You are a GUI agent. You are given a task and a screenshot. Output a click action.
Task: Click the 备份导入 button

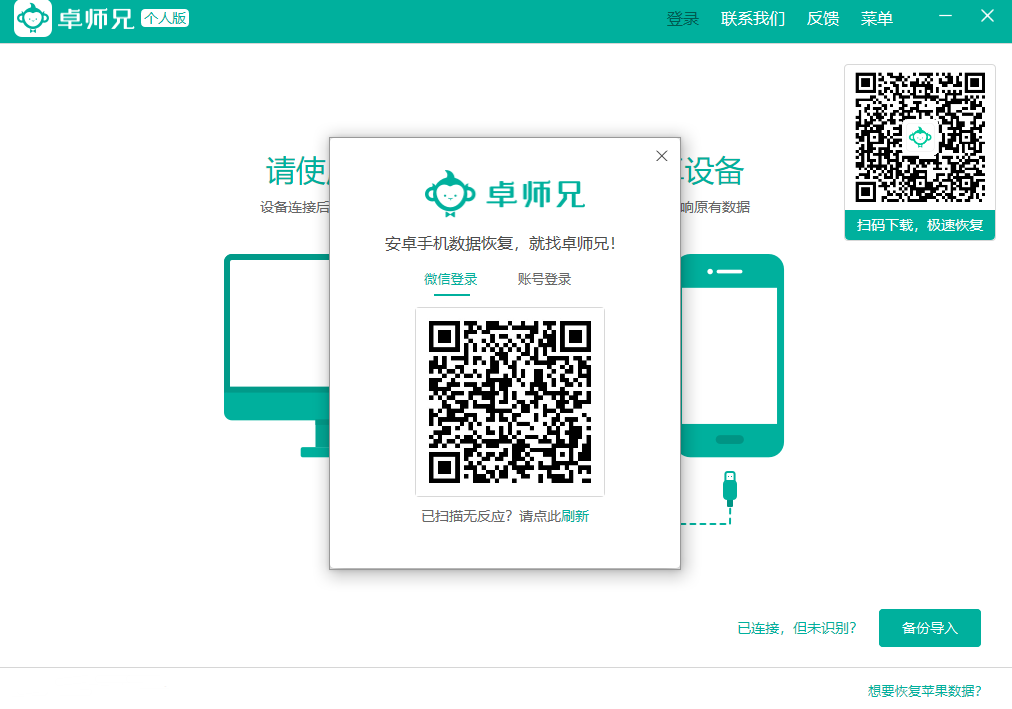click(929, 628)
